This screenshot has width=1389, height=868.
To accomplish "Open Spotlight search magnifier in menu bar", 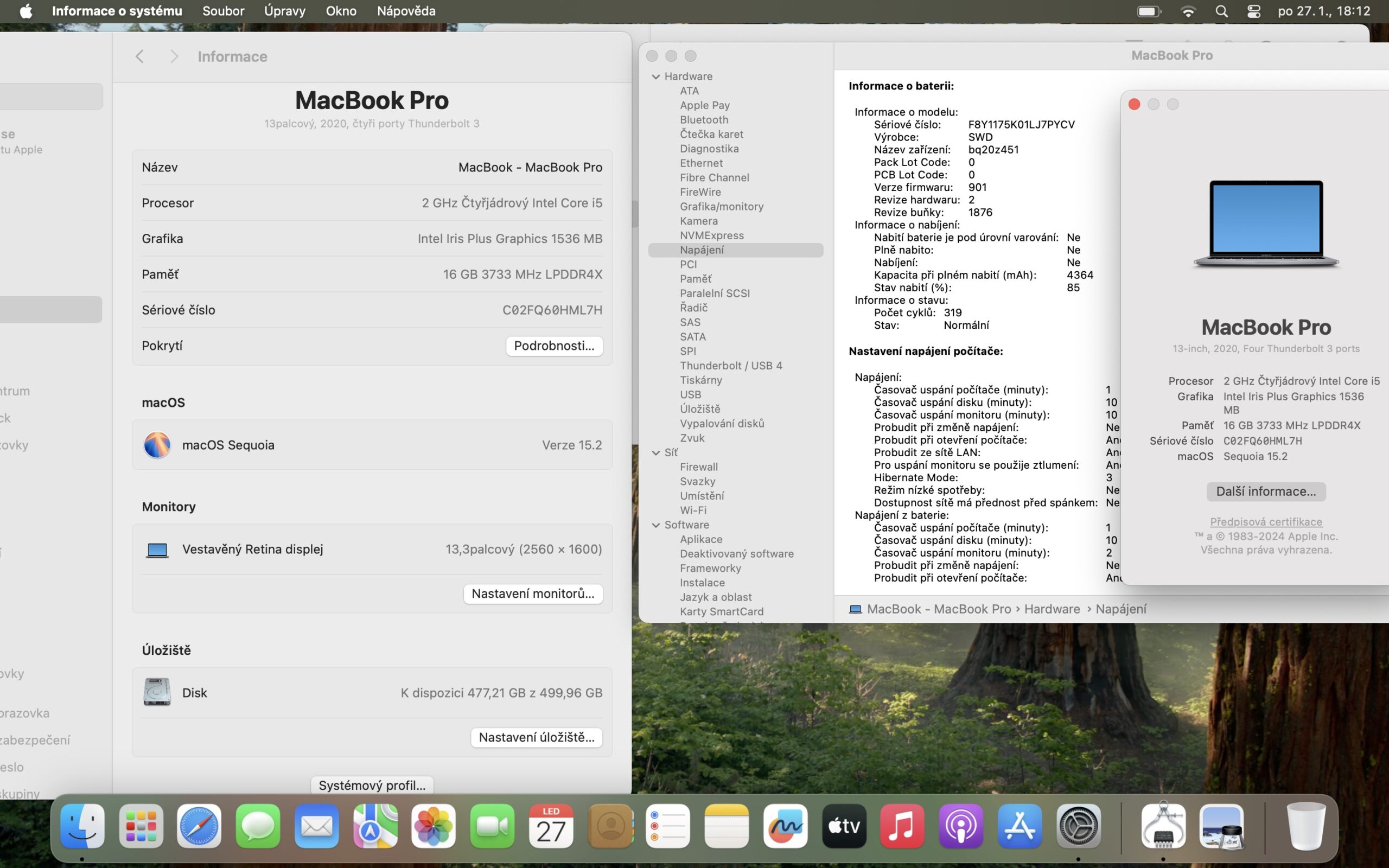I will tap(1221, 11).
